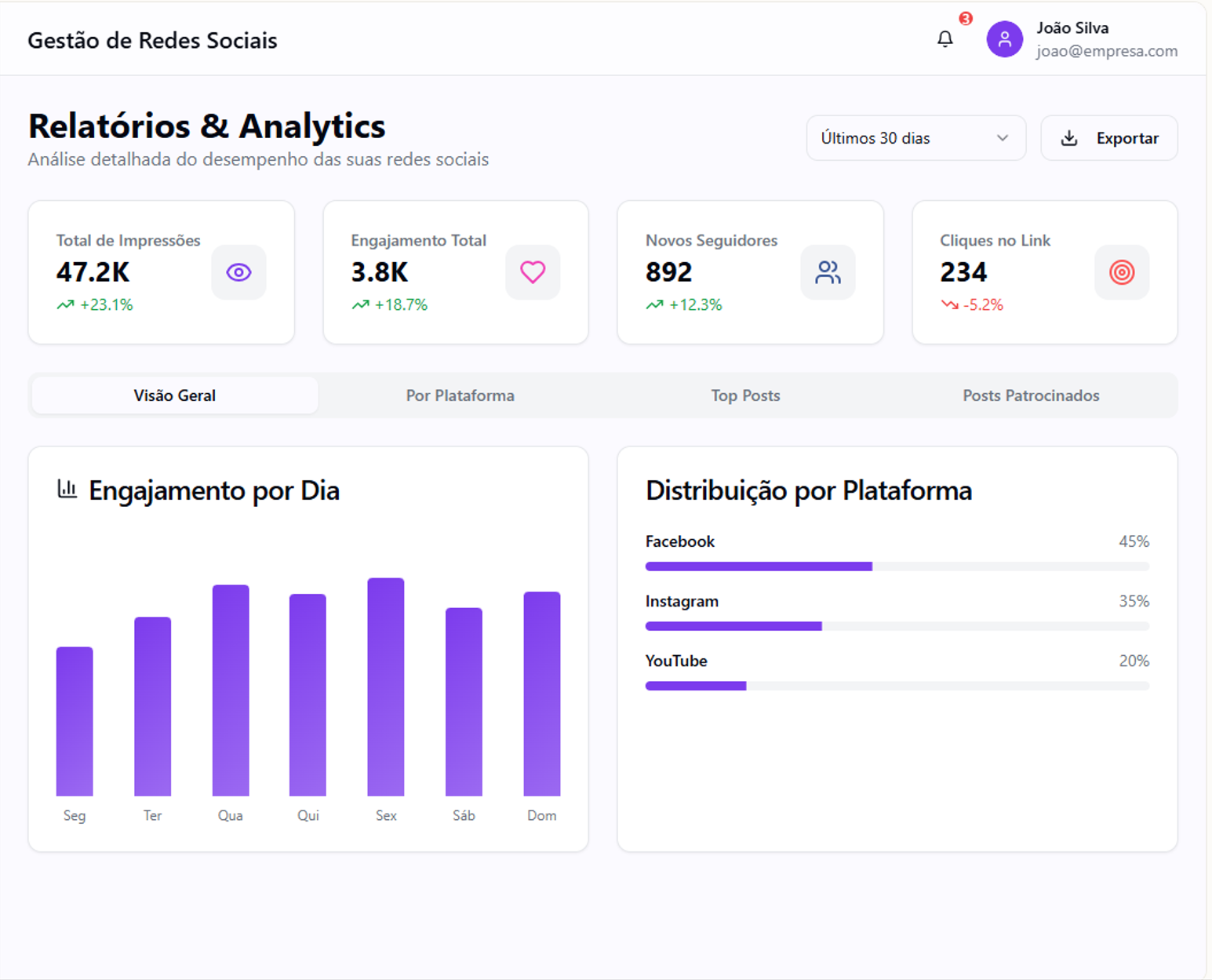Expand the period selector chevron arrow
The width and height of the screenshot is (1212, 980).
coord(1002,138)
